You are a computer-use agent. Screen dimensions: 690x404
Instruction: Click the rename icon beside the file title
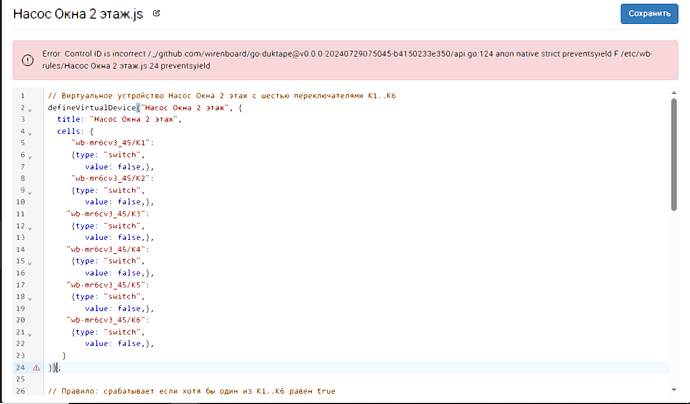pyautogui.click(x=156, y=14)
